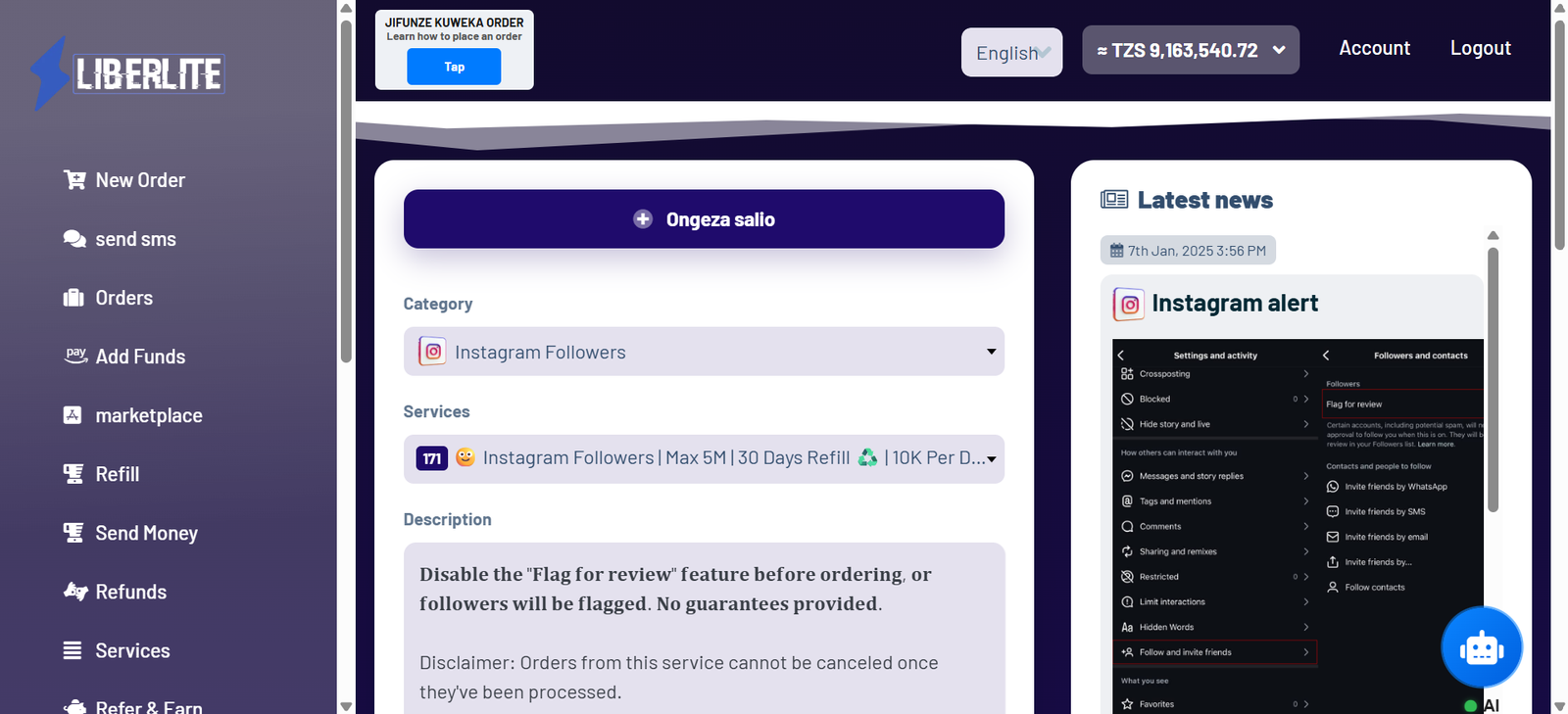Click the Services field label

click(x=436, y=411)
